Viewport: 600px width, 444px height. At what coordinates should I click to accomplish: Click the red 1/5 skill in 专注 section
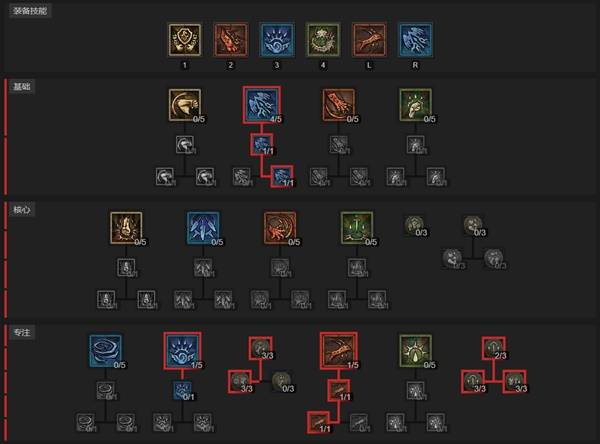click(339, 351)
